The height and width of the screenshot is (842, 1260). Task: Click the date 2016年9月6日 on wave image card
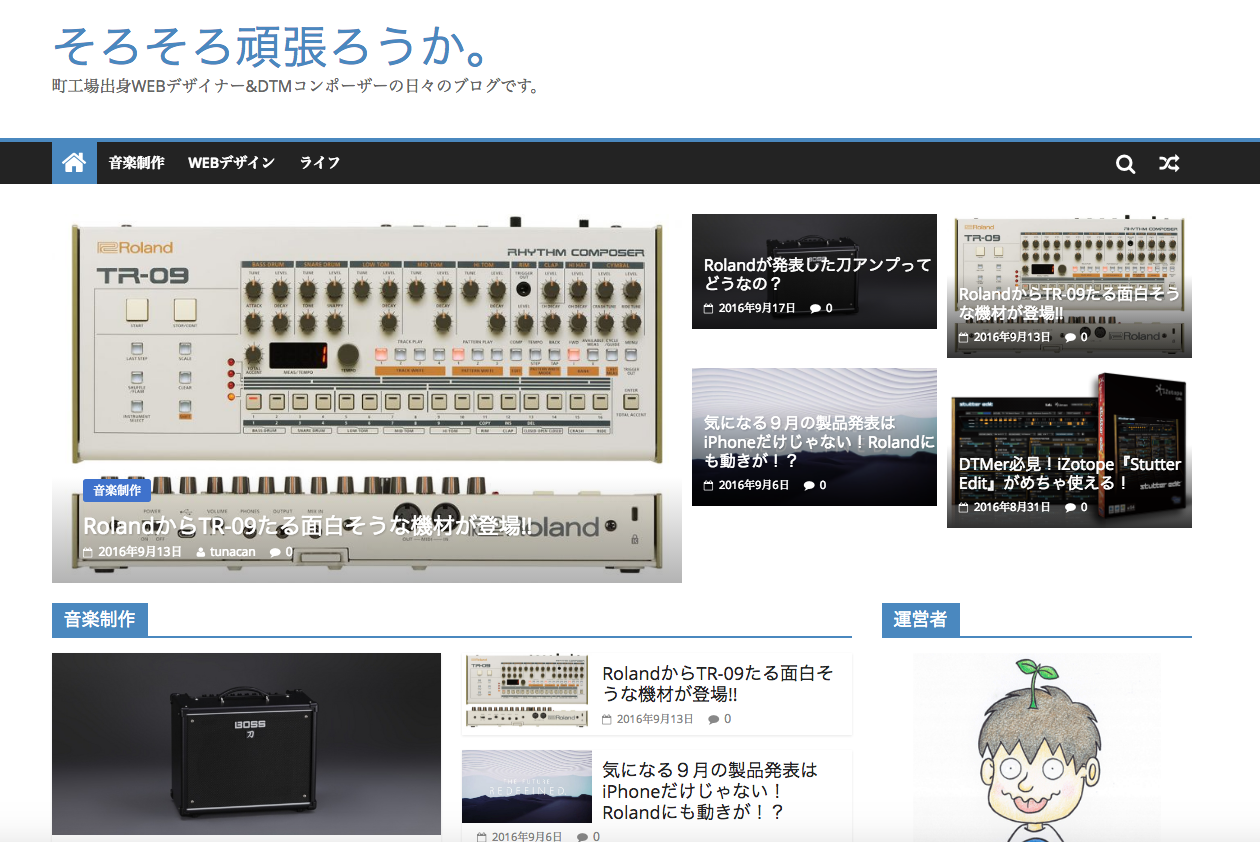[x=754, y=485]
